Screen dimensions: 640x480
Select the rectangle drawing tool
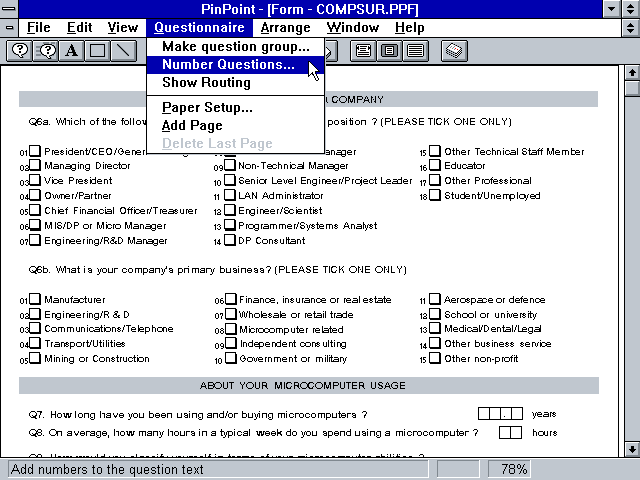click(x=97, y=51)
